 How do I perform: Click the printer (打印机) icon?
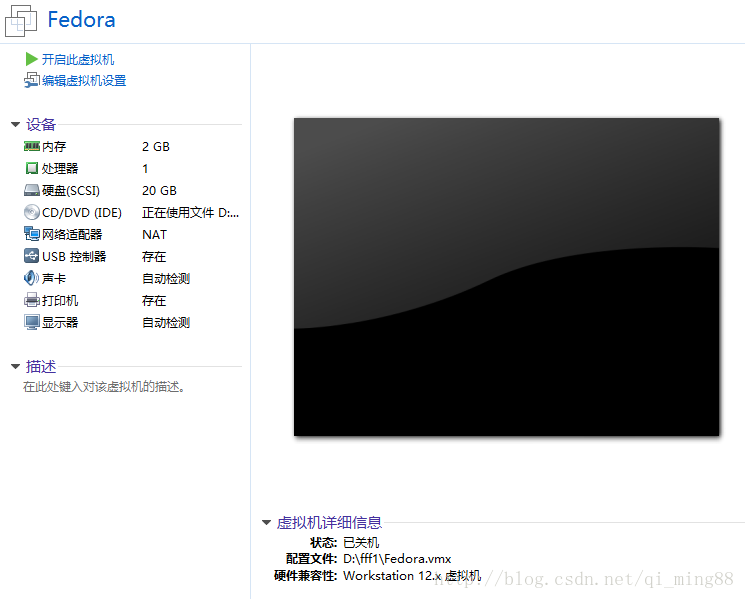pyautogui.click(x=31, y=300)
